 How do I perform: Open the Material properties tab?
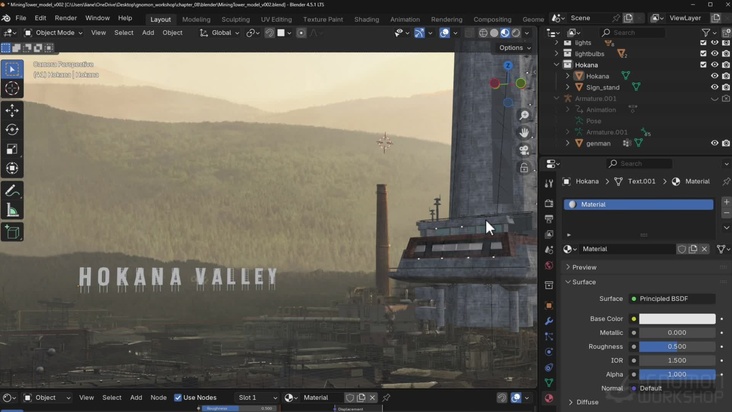pyautogui.click(x=549, y=398)
